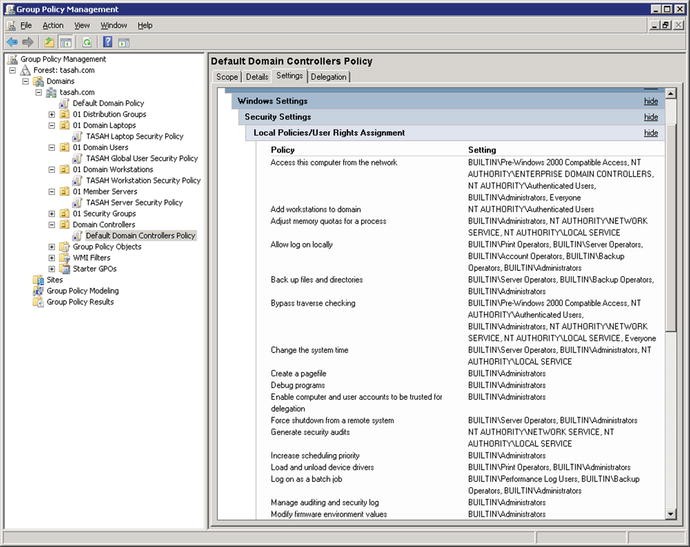Click the Forward arrow toolbar icon
Viewport: 690px width, 547px height.
(28, 42)
